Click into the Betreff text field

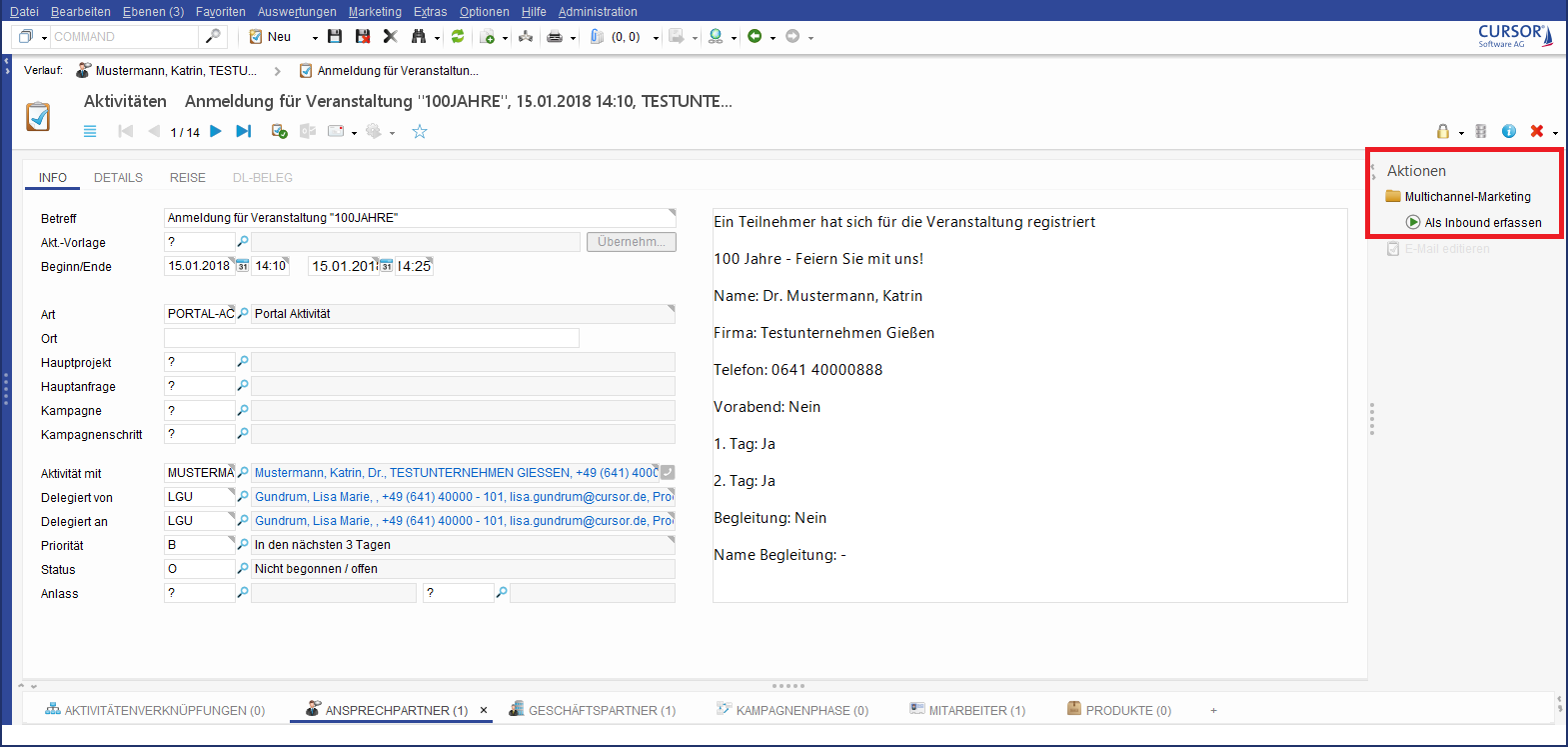click(x=415, y=218)
